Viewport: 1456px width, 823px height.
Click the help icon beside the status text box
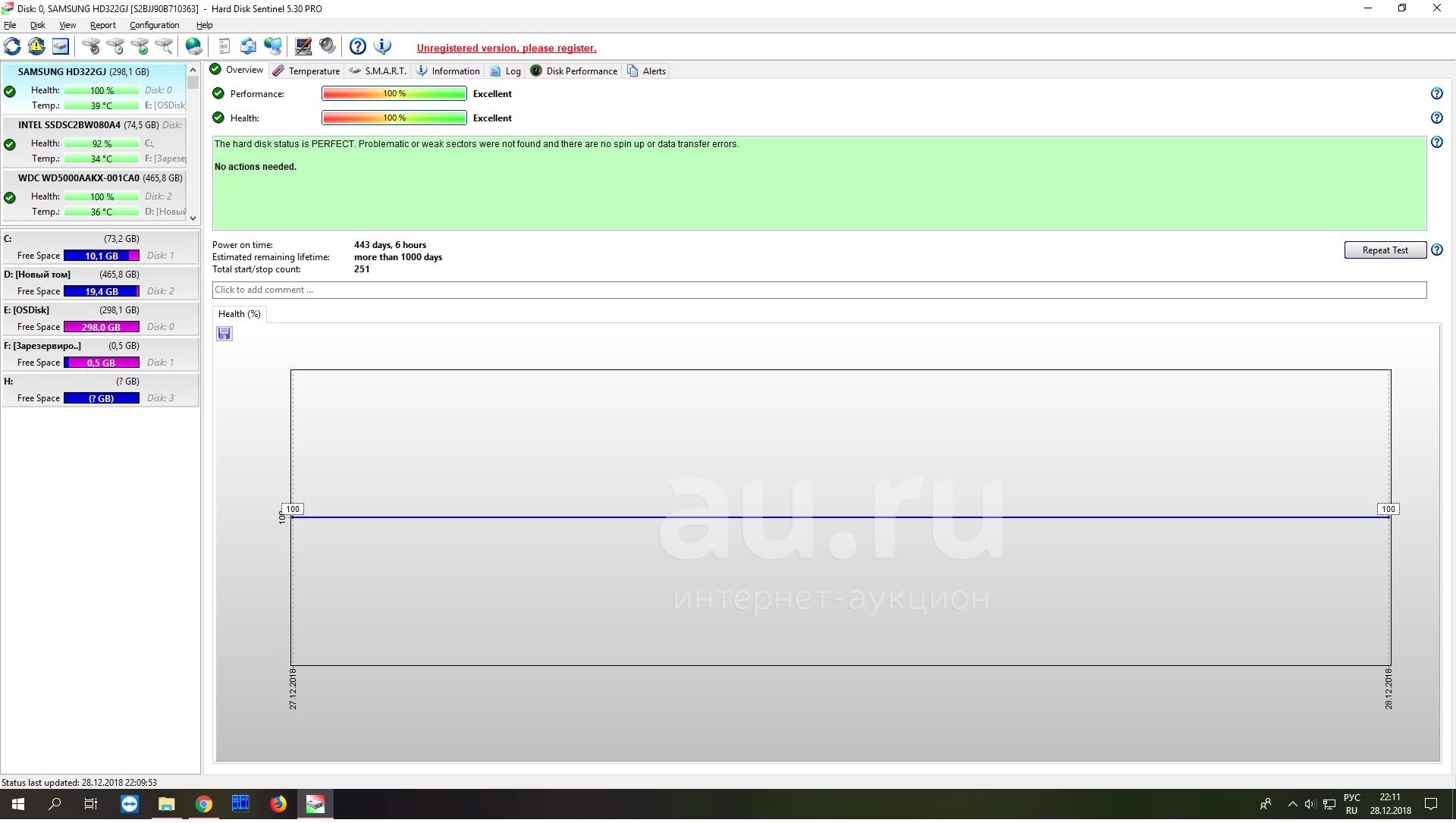pos(1437,143)
